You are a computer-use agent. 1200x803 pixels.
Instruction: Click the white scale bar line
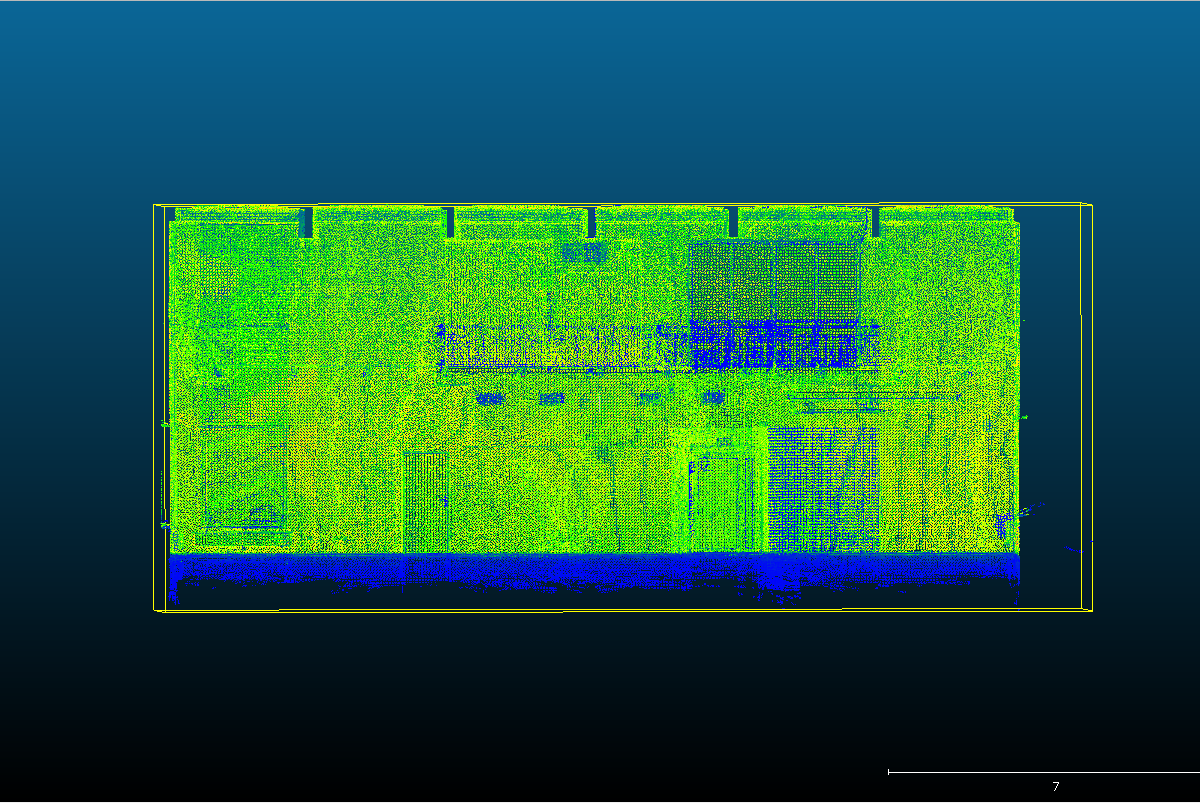1040,772
